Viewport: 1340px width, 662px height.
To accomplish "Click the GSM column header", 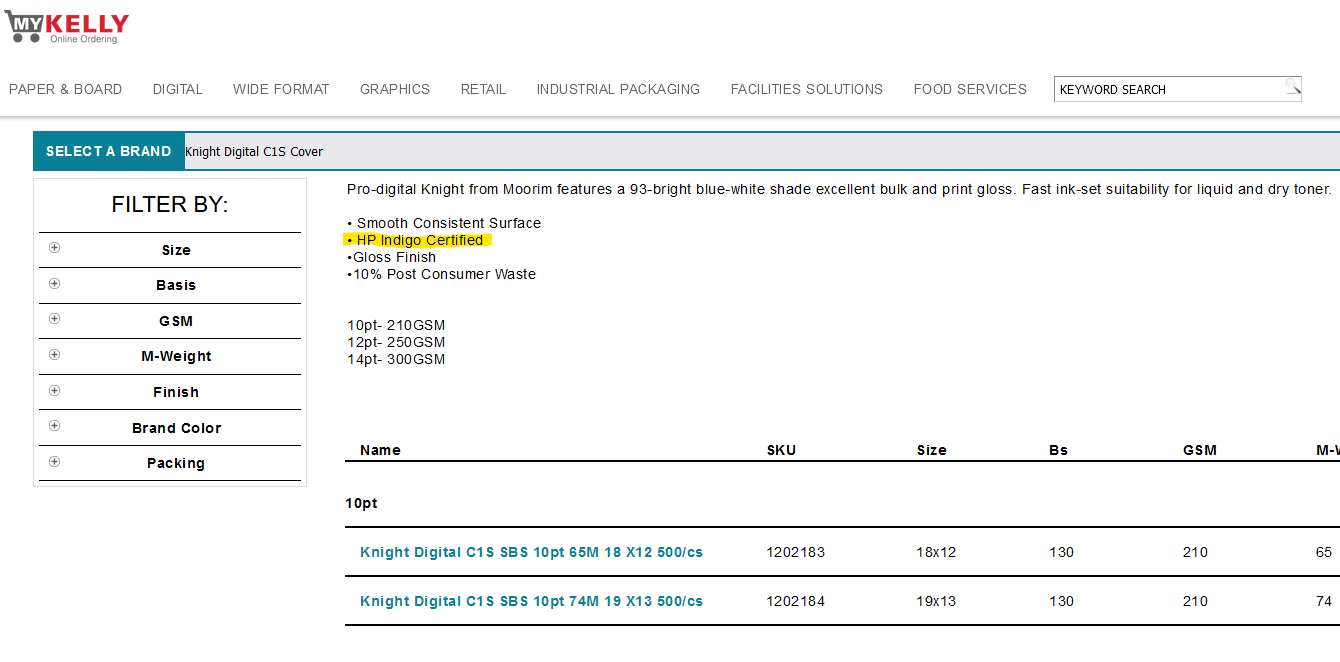I will pos(1199,450).
